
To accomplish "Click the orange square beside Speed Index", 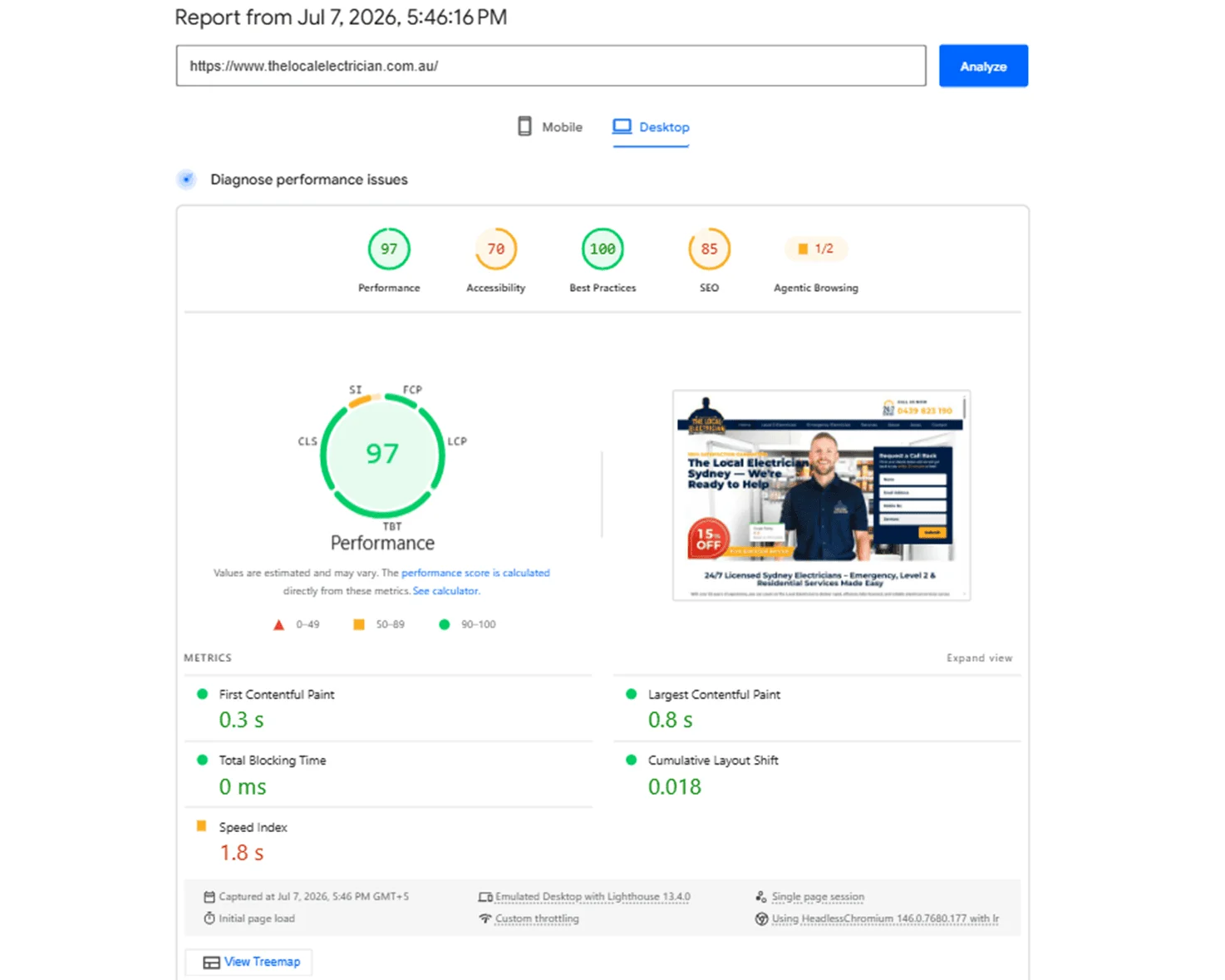I will click(201, 826).
